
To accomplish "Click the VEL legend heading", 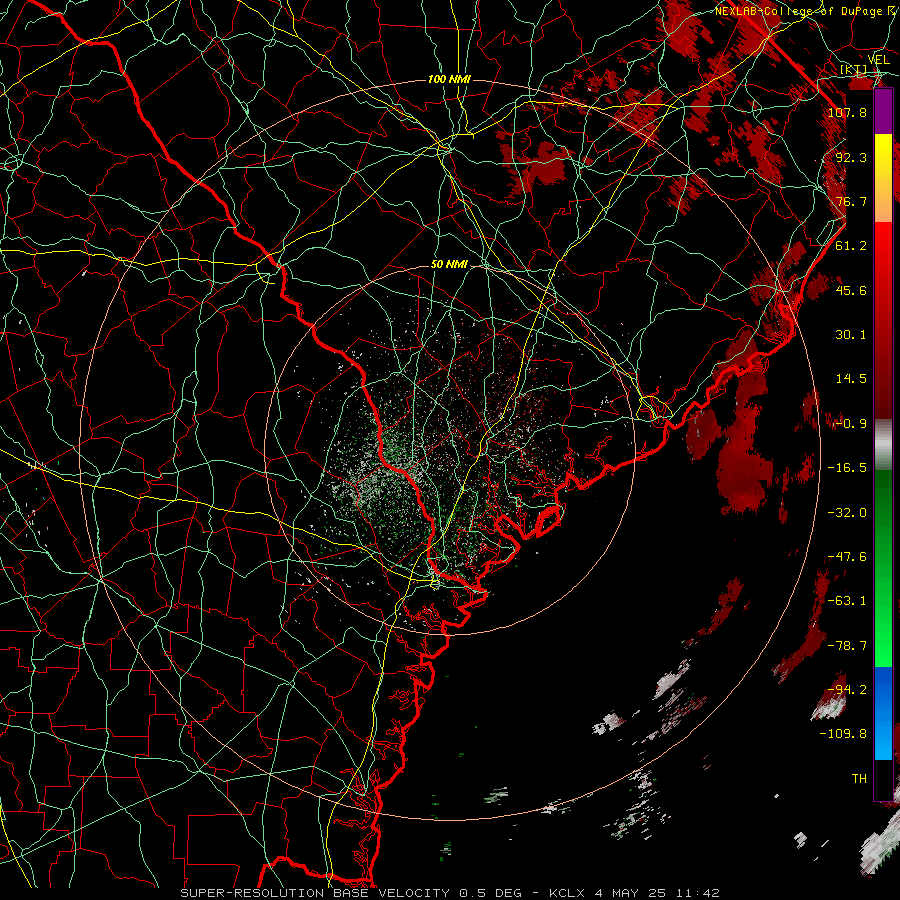I will coord(878,59).
